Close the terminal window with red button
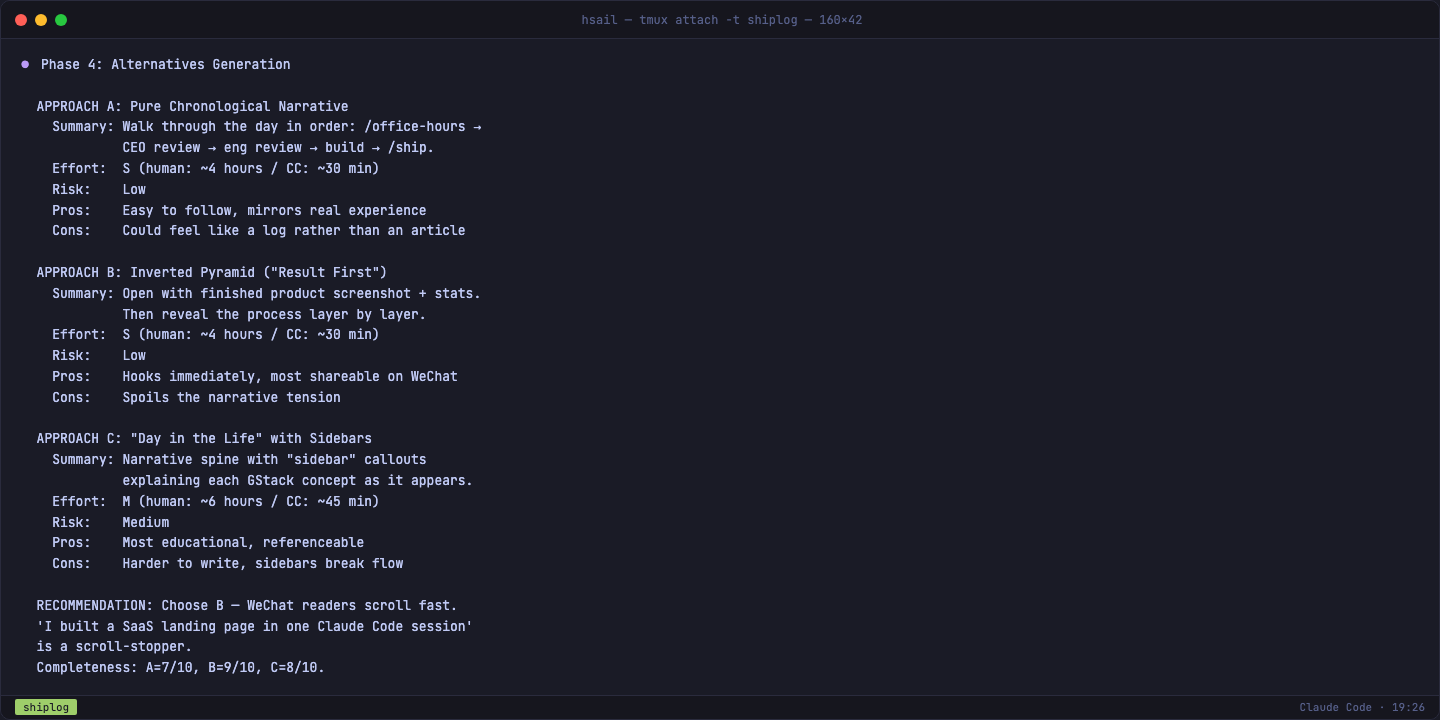 [x=21, y=20]
